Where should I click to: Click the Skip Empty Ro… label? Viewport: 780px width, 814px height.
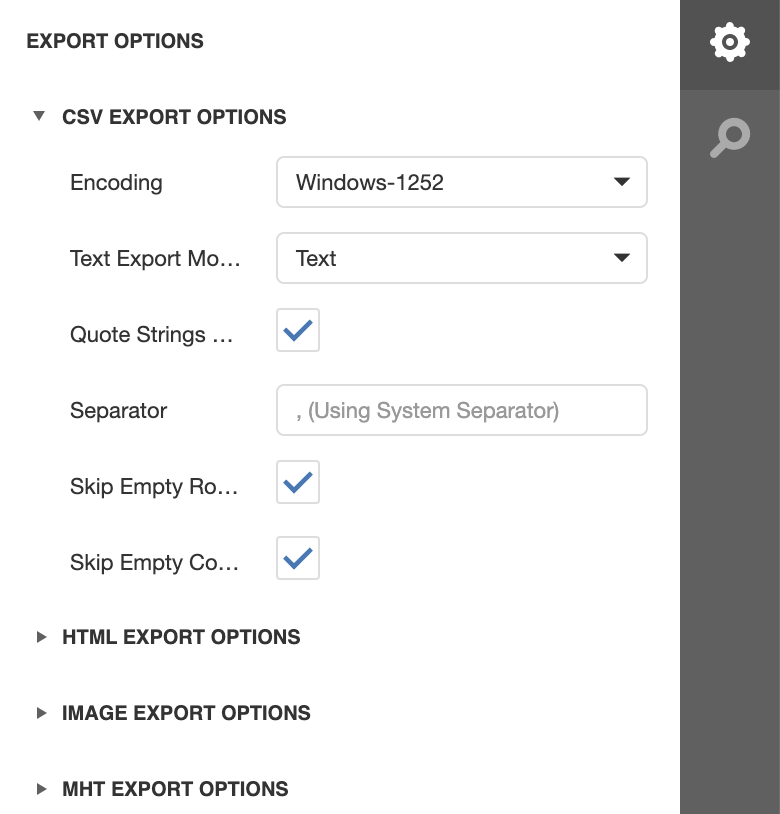pyautogui.click(x=154, y=487)
